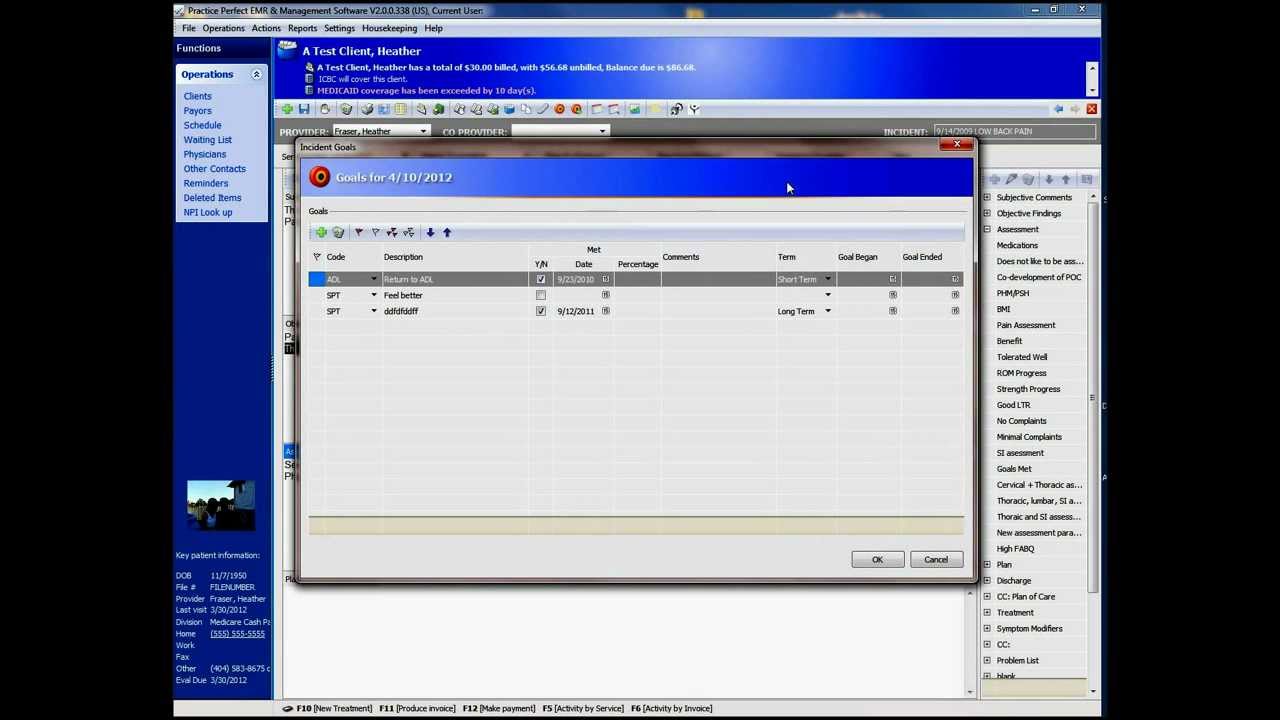Open the date picker for 9/23/2010 met date
1280x720 pixels.
click(605, 279)
